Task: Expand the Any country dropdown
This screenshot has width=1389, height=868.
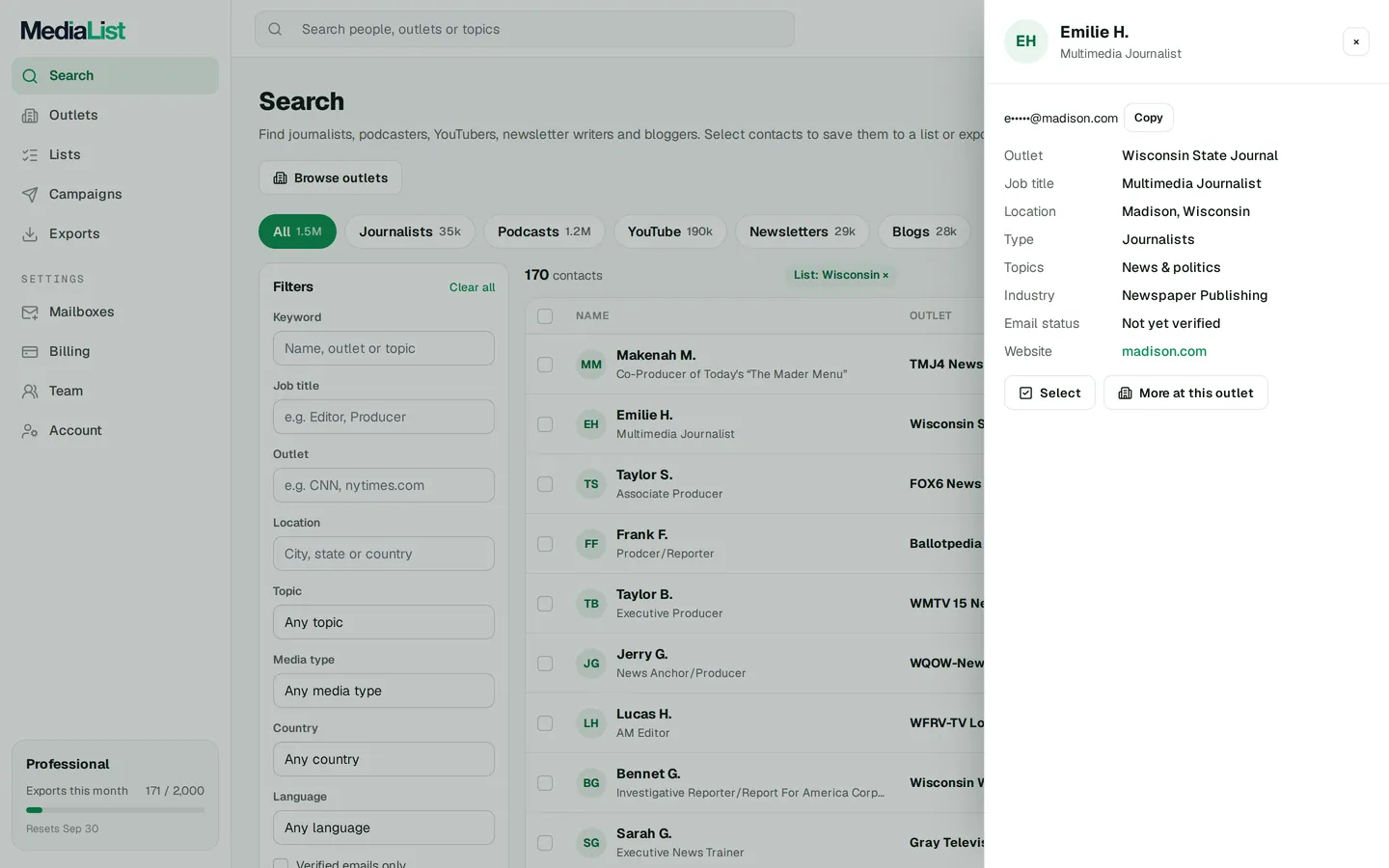Action: (384, 759)
